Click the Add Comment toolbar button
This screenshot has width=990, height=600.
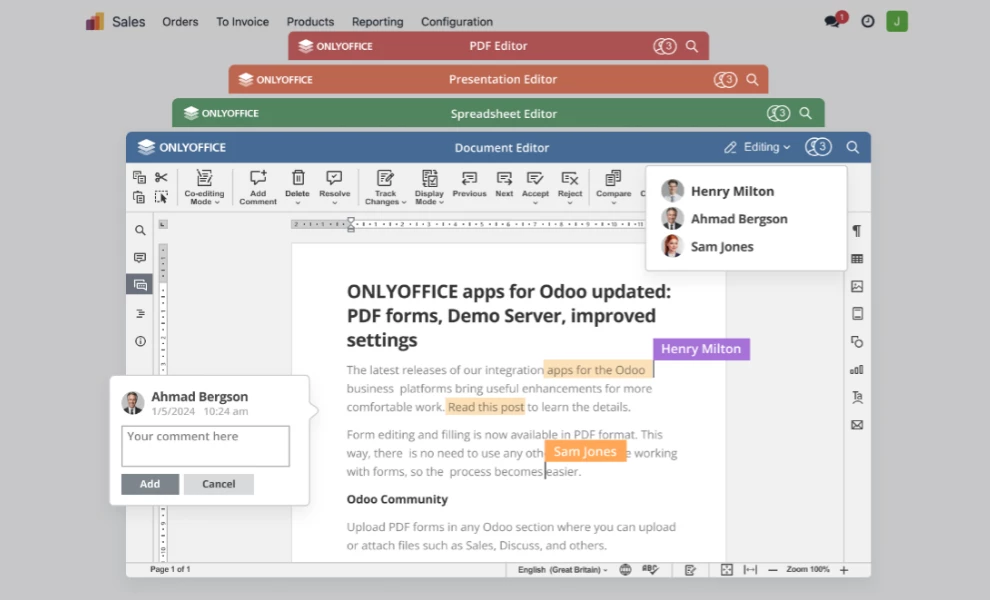coord(258,187)
